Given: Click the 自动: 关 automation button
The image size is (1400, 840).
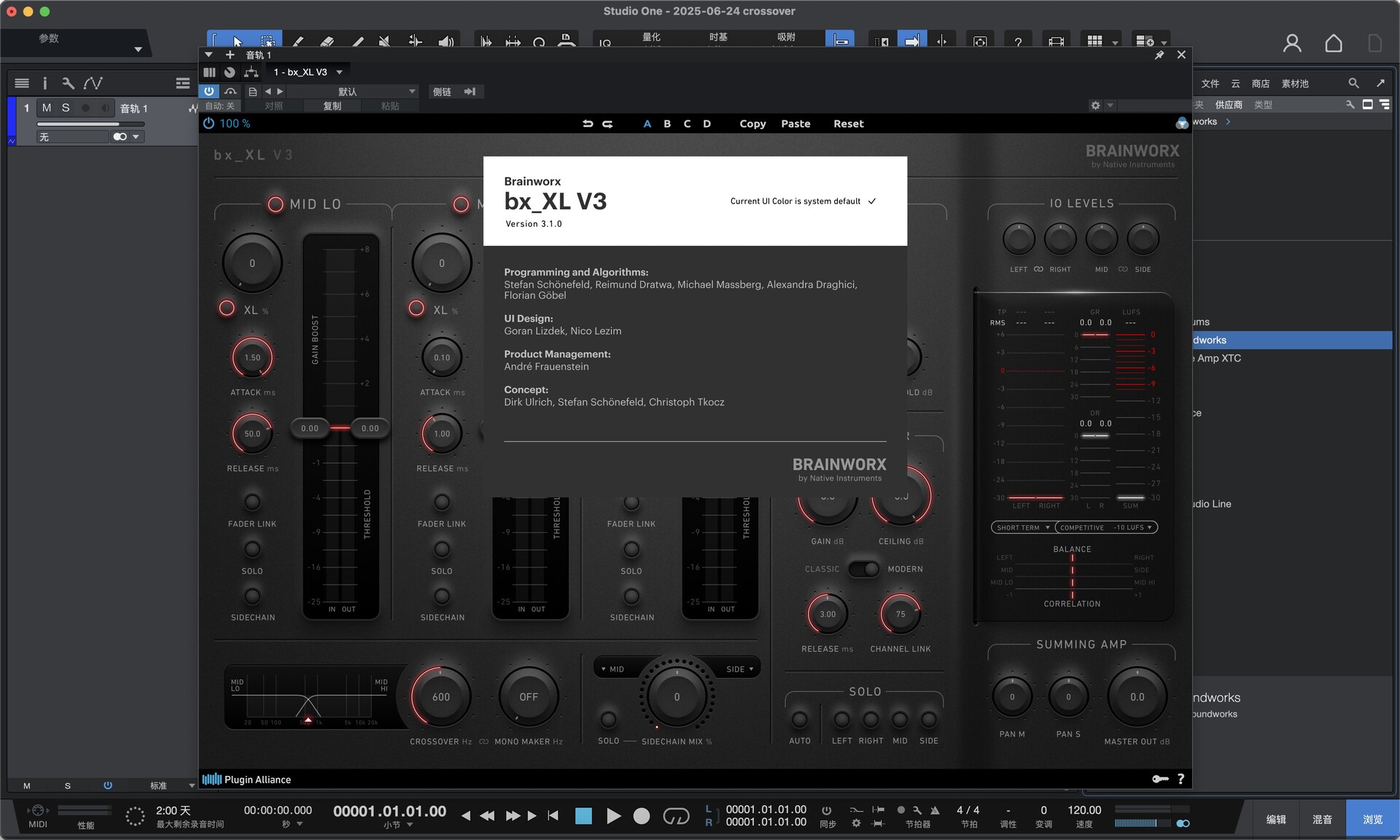Looking at the screenshot, I should [x=219, y=106].
